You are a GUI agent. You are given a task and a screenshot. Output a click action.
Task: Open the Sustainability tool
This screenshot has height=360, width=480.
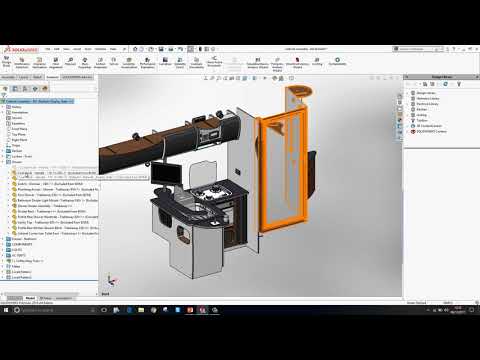tap(337, 61)
